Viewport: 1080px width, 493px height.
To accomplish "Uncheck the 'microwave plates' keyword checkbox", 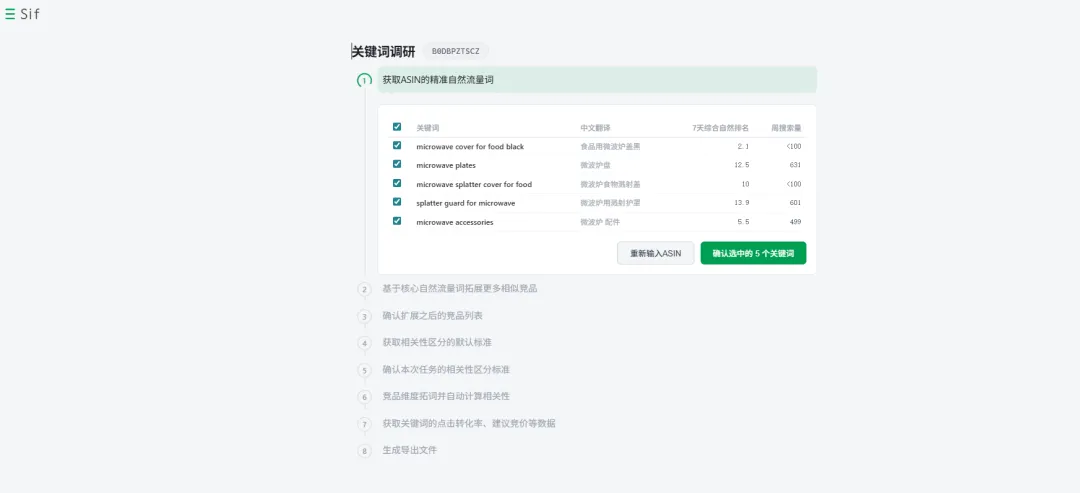I will pos(397,165).
